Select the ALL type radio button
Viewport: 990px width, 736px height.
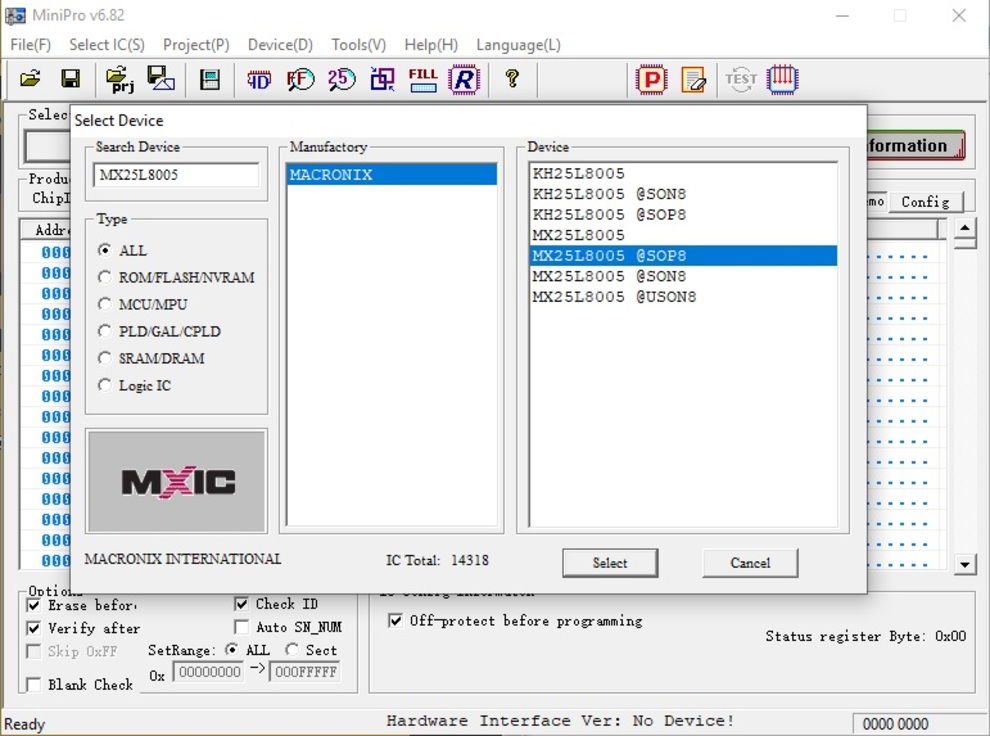pyautogui.click(x=105, y=250)
